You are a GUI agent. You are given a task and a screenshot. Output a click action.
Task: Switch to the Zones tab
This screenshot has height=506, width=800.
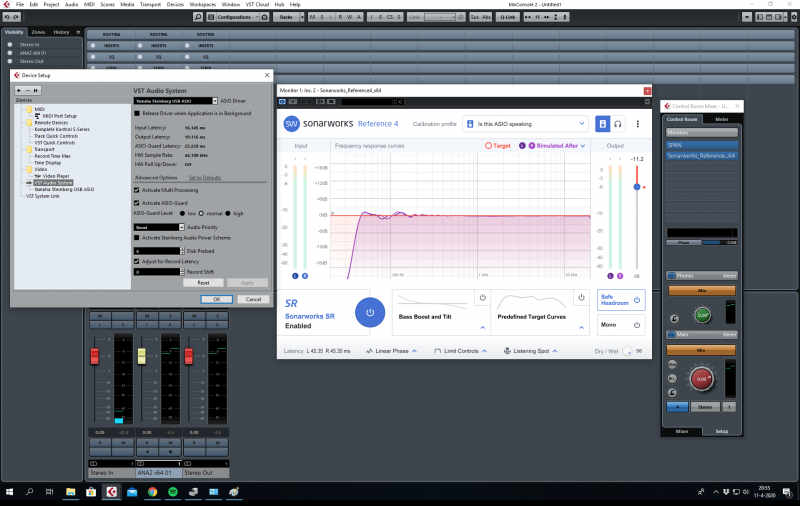click(x=38, y=32)
